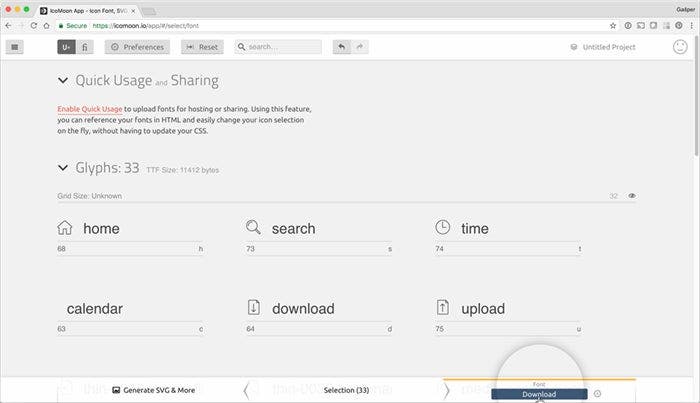Switch to ligatures fi mode

tap(85, 47)
